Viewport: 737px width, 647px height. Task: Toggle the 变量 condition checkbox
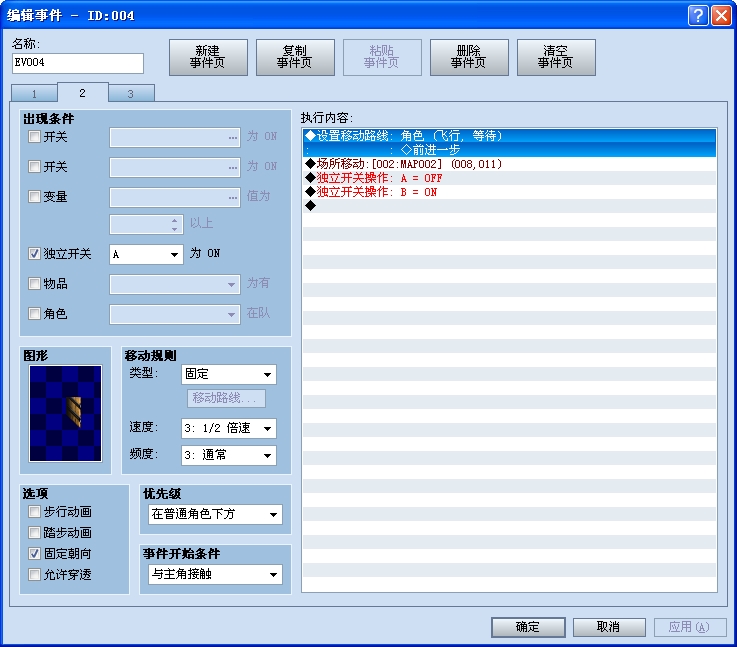click(35, 197)
